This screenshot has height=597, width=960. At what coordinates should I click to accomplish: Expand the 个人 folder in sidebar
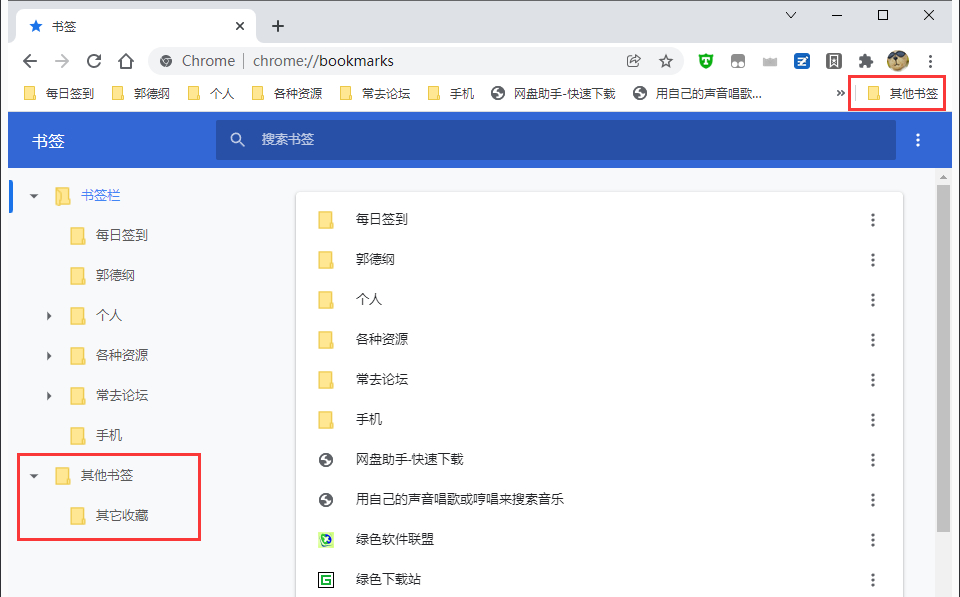point(49,316)
